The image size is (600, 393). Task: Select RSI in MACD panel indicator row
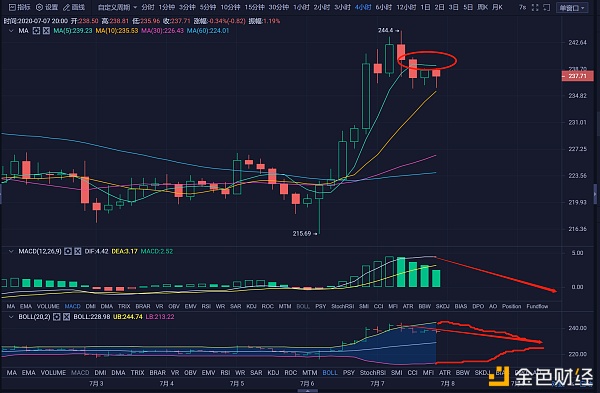[x=206, y=307]
